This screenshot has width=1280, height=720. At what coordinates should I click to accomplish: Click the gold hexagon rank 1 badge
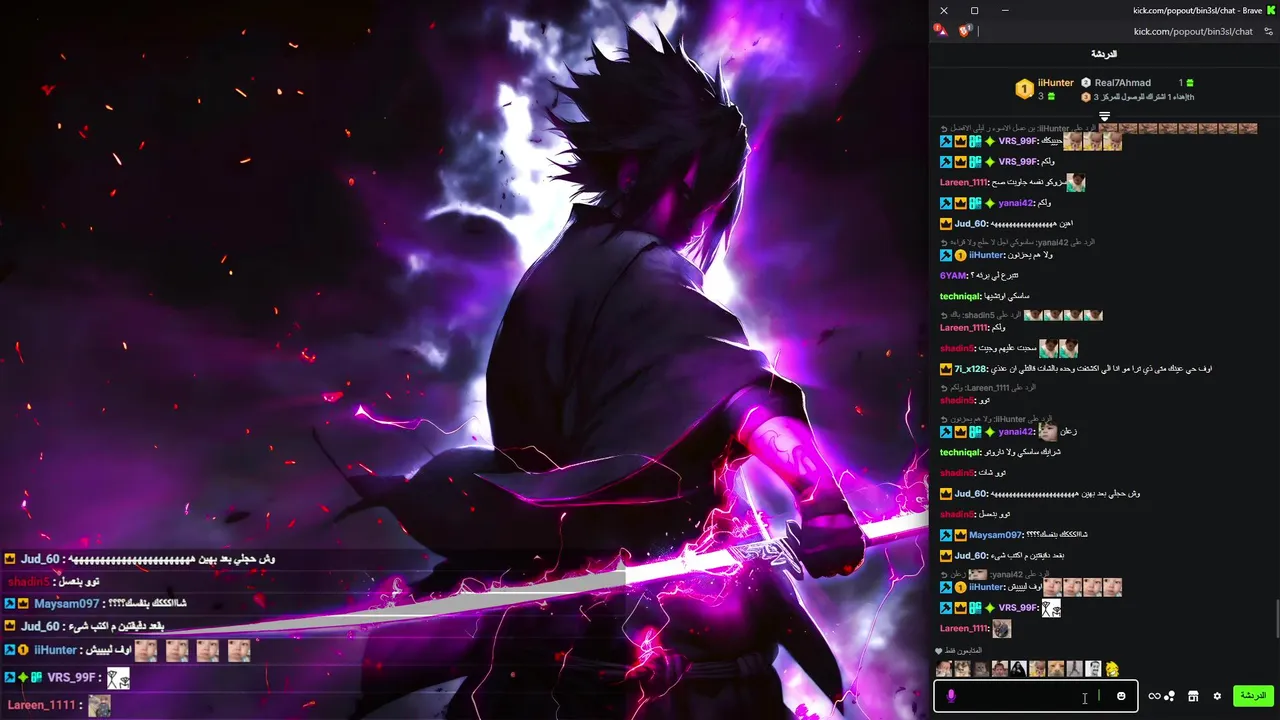click(x=1024, y=89)
